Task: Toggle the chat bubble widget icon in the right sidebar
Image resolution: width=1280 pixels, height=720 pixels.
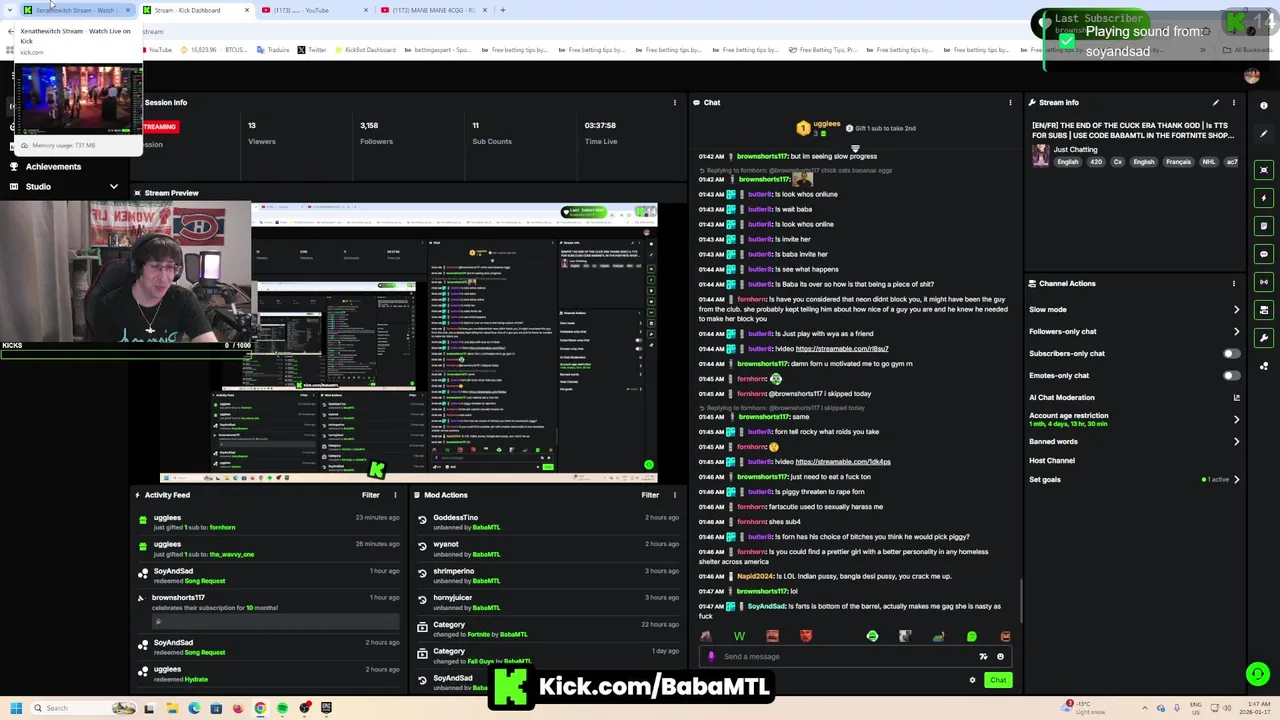Action: (x=1264, y=254)
